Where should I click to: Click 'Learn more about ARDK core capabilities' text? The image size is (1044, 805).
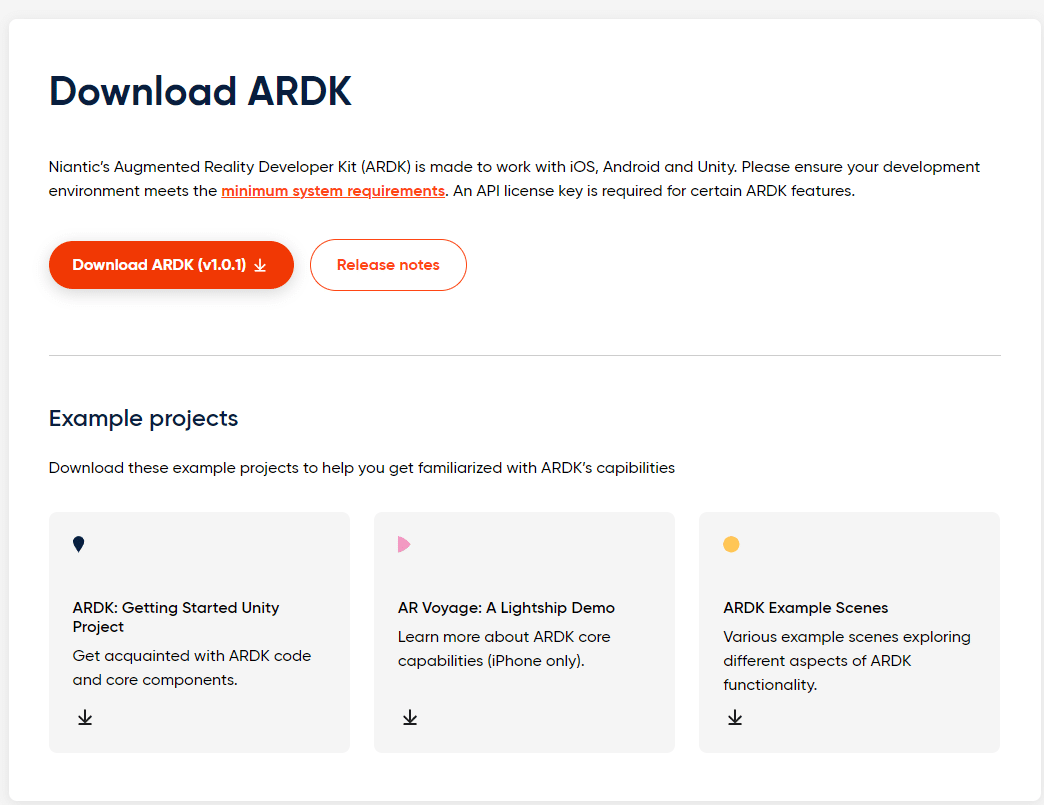click(x=504, y=649)
